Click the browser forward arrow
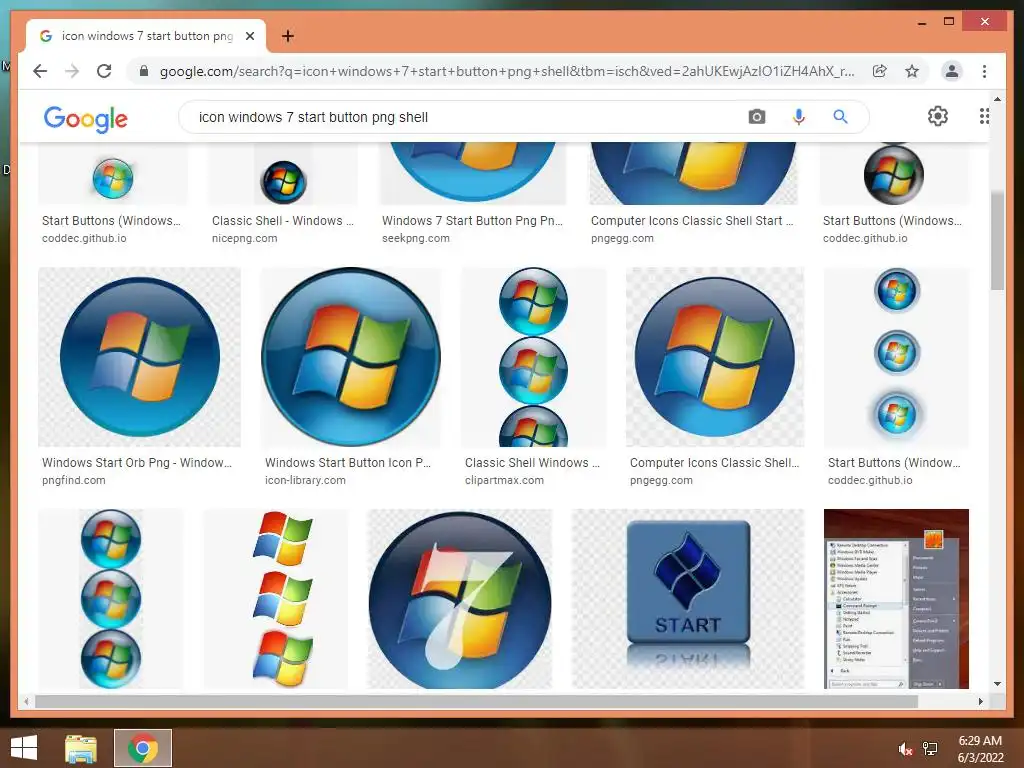The width and height of the screenshot is (1024, 768). pos(72,71)
